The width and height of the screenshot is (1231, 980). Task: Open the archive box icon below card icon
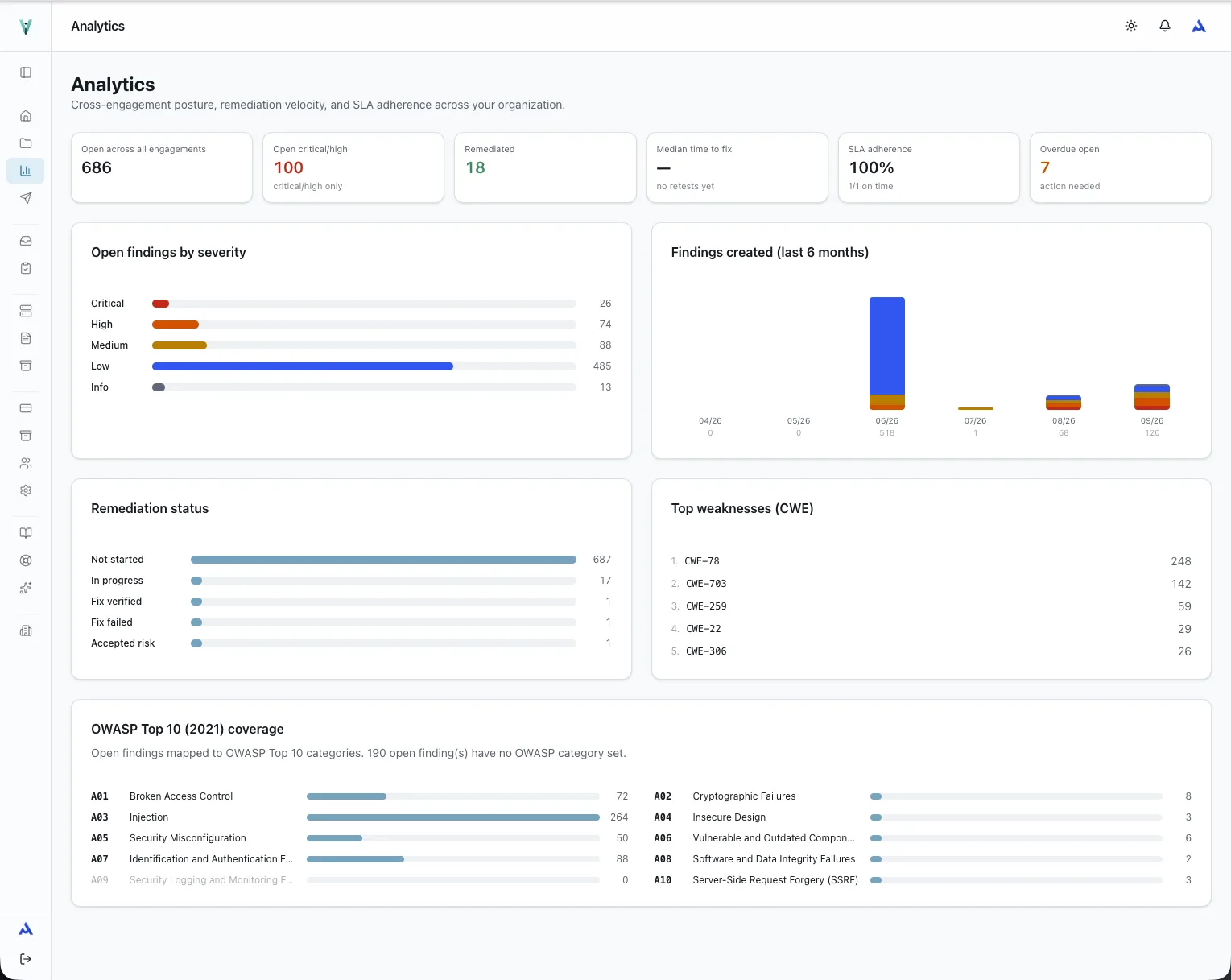26,436
